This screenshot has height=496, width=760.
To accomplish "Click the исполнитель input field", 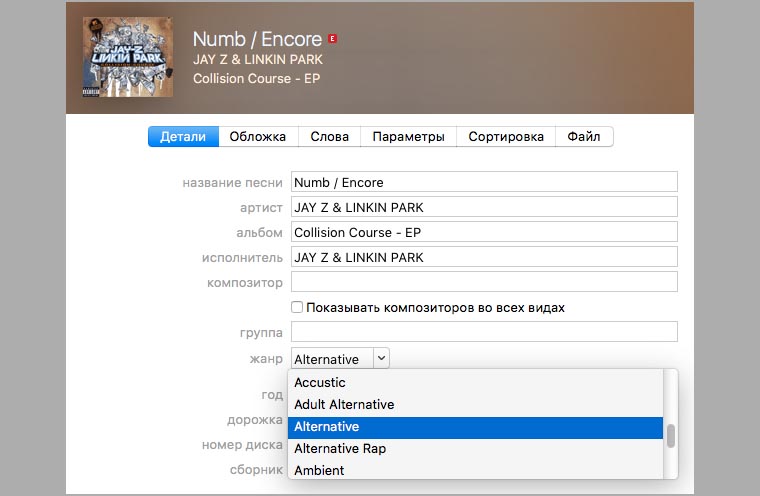I will tap(484, 257).
